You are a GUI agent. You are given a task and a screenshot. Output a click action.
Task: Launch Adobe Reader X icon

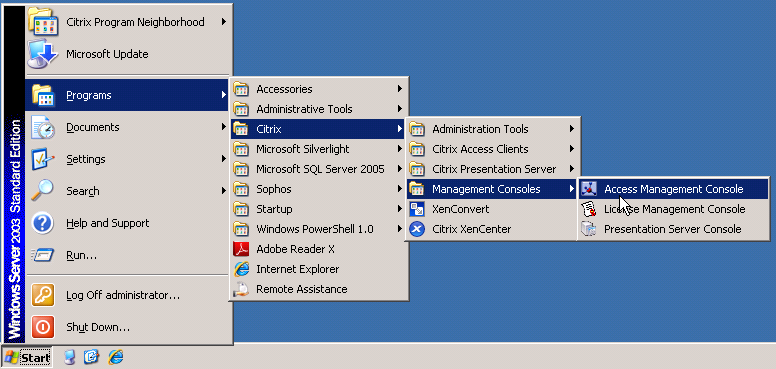[x=241, y=249]
